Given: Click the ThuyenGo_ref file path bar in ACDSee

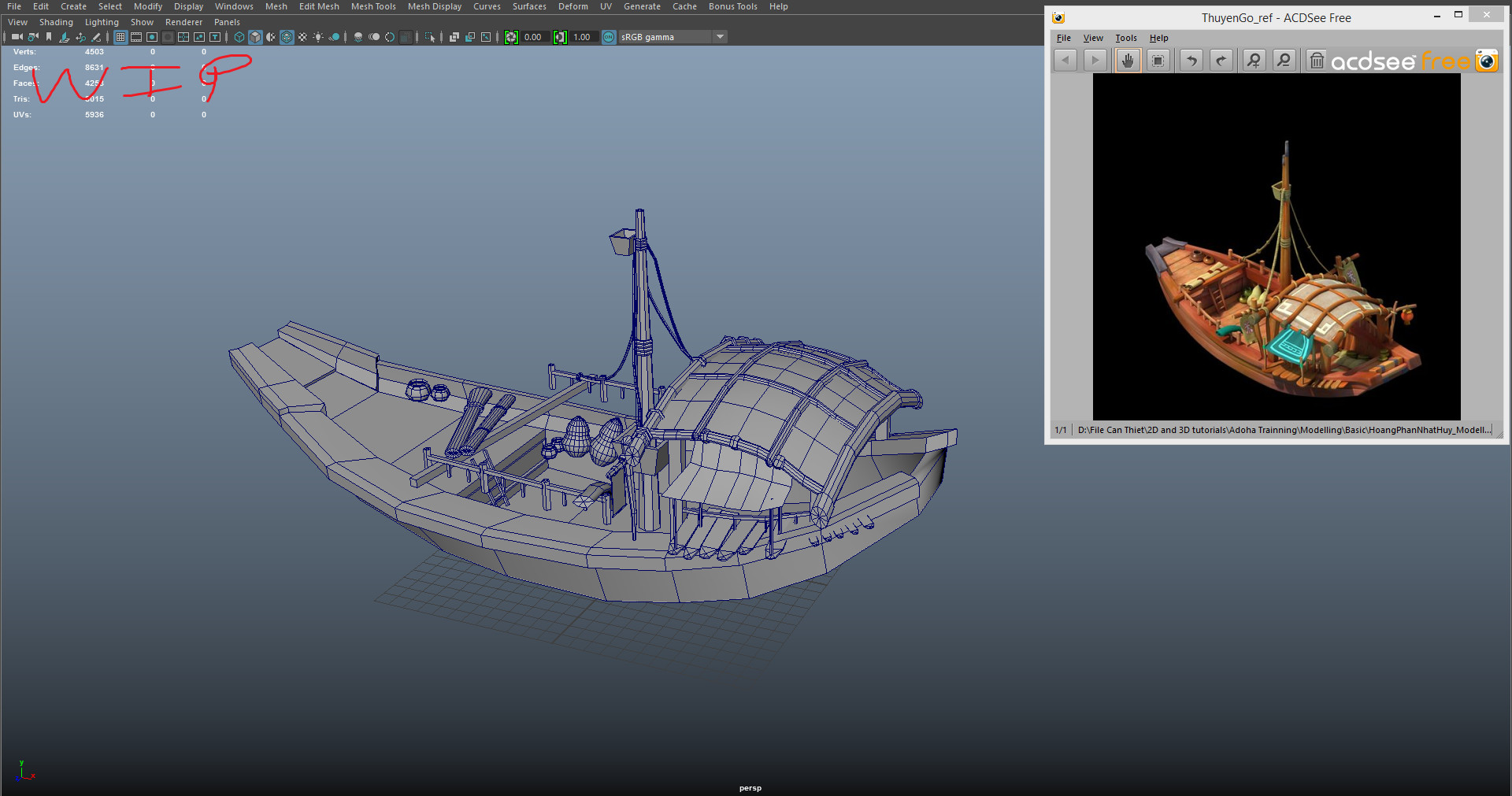Looking at the screenshot, I should pos(1284,430).
